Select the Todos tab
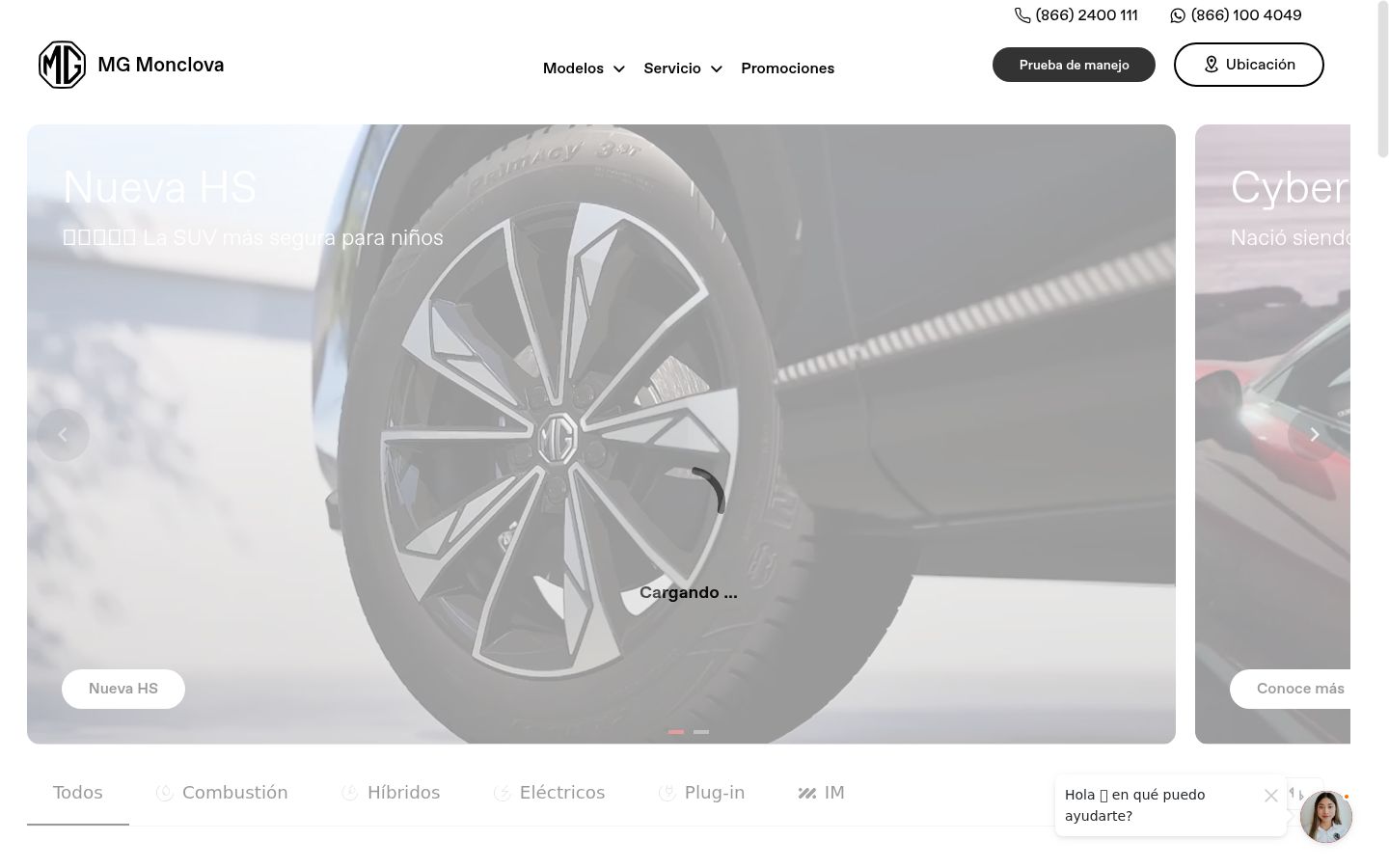The image size is (1389, 868). tap(78, 793)
